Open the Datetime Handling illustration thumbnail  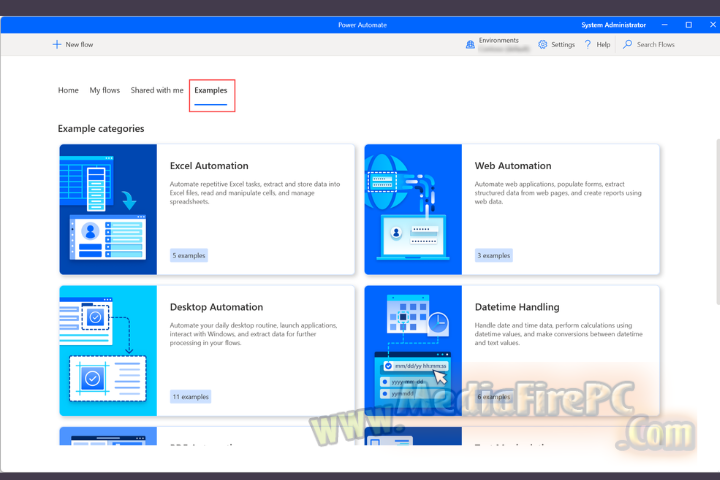point(413,351)
